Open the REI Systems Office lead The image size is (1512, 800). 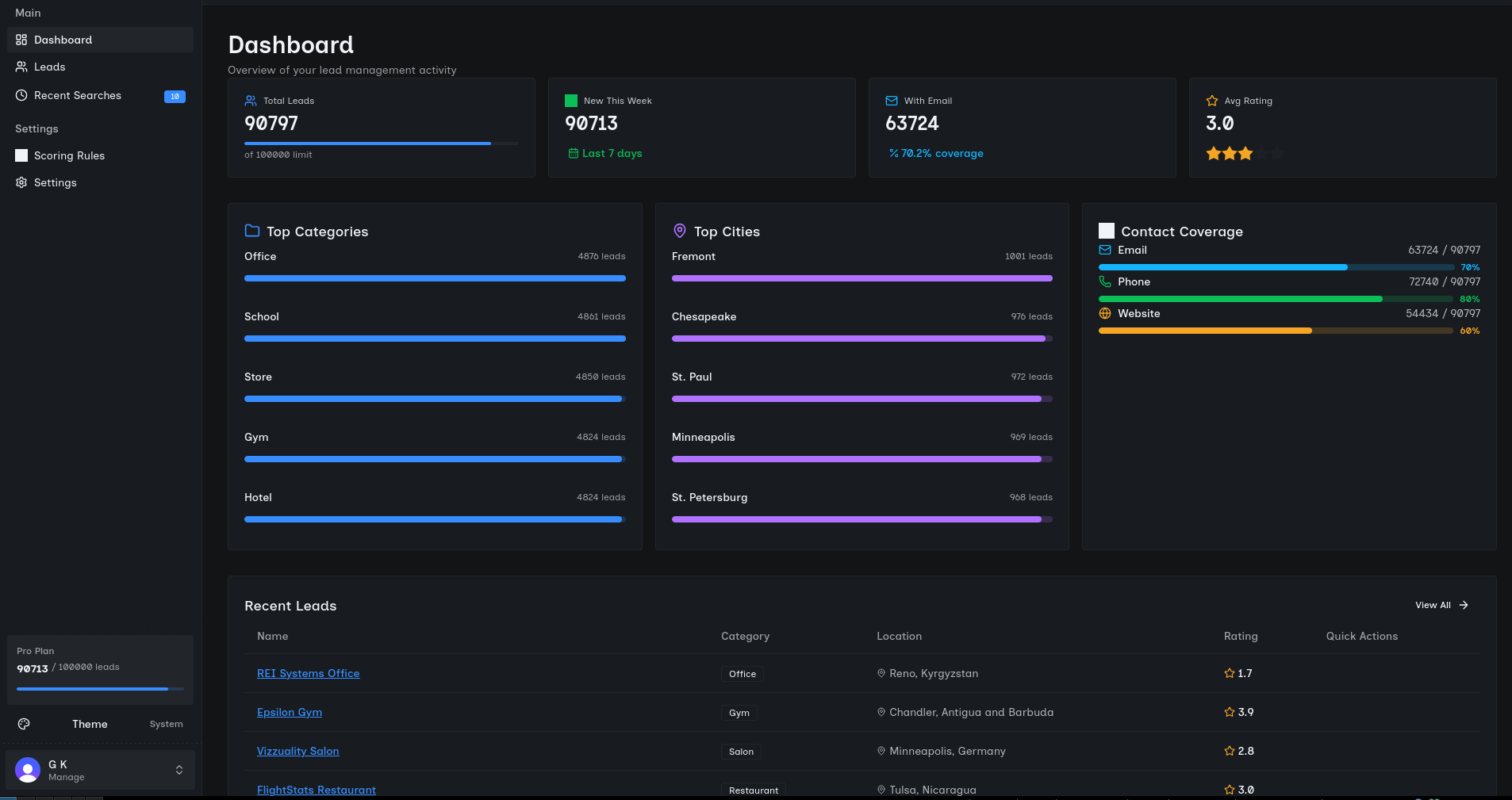[309, 673]
